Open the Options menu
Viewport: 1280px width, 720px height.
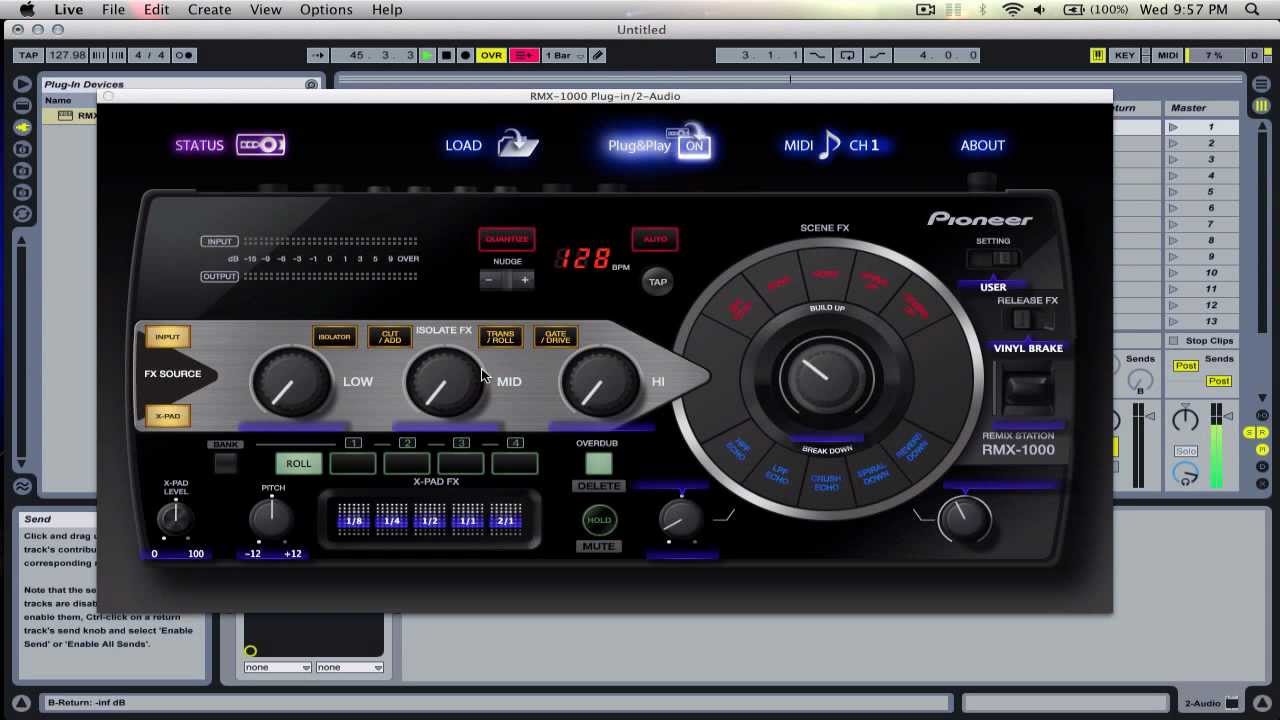click(x=326, y=9)
